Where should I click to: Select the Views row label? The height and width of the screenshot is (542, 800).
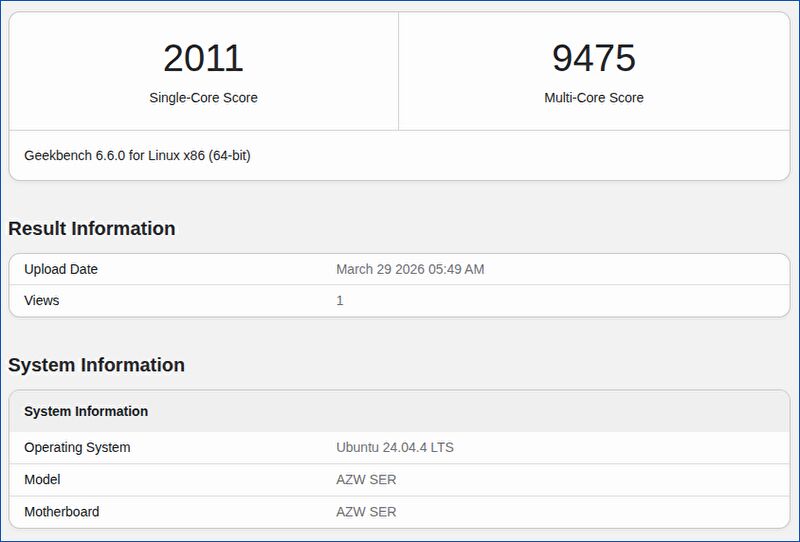coord(42,300)
